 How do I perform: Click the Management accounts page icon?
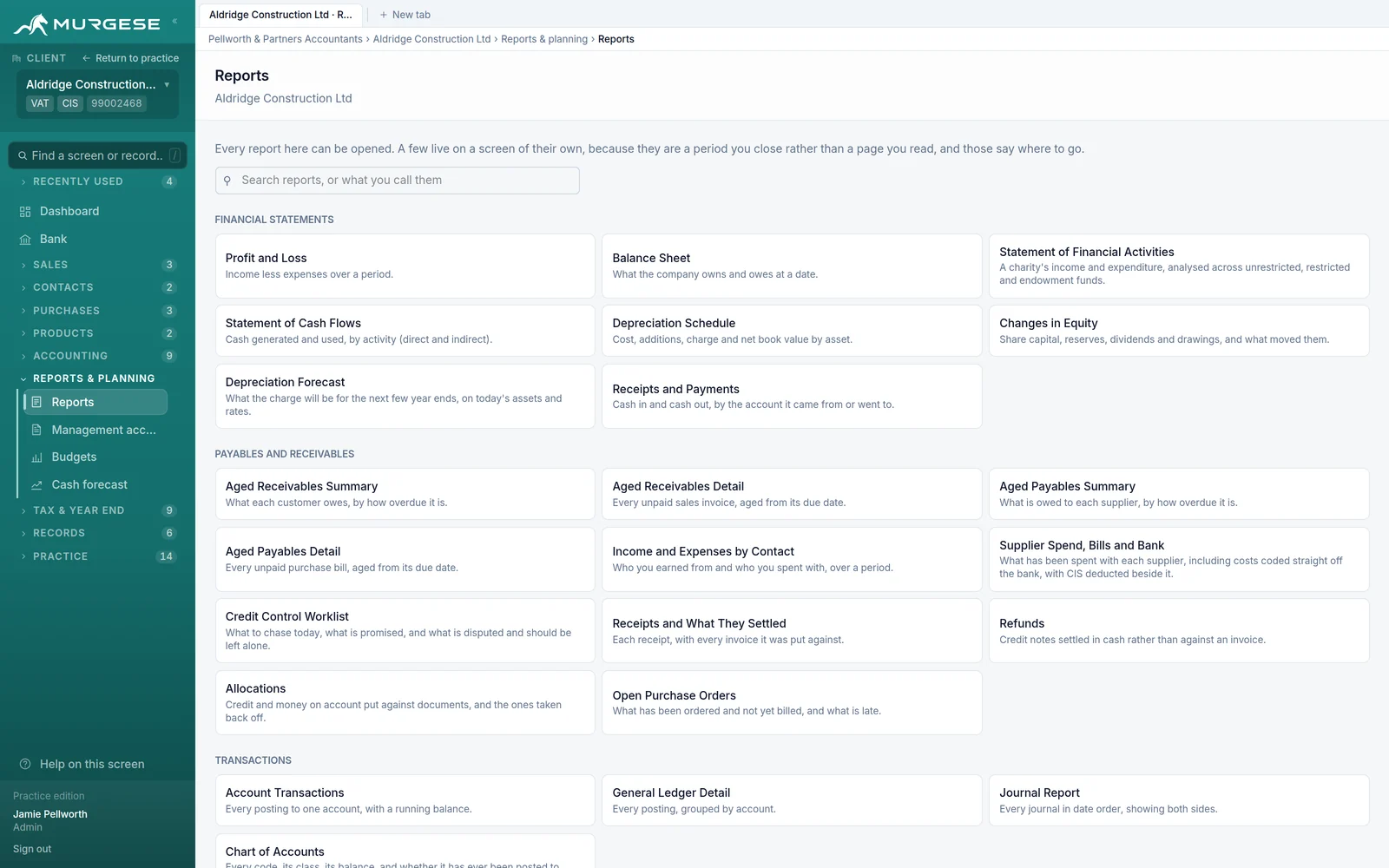click(36, 430)
